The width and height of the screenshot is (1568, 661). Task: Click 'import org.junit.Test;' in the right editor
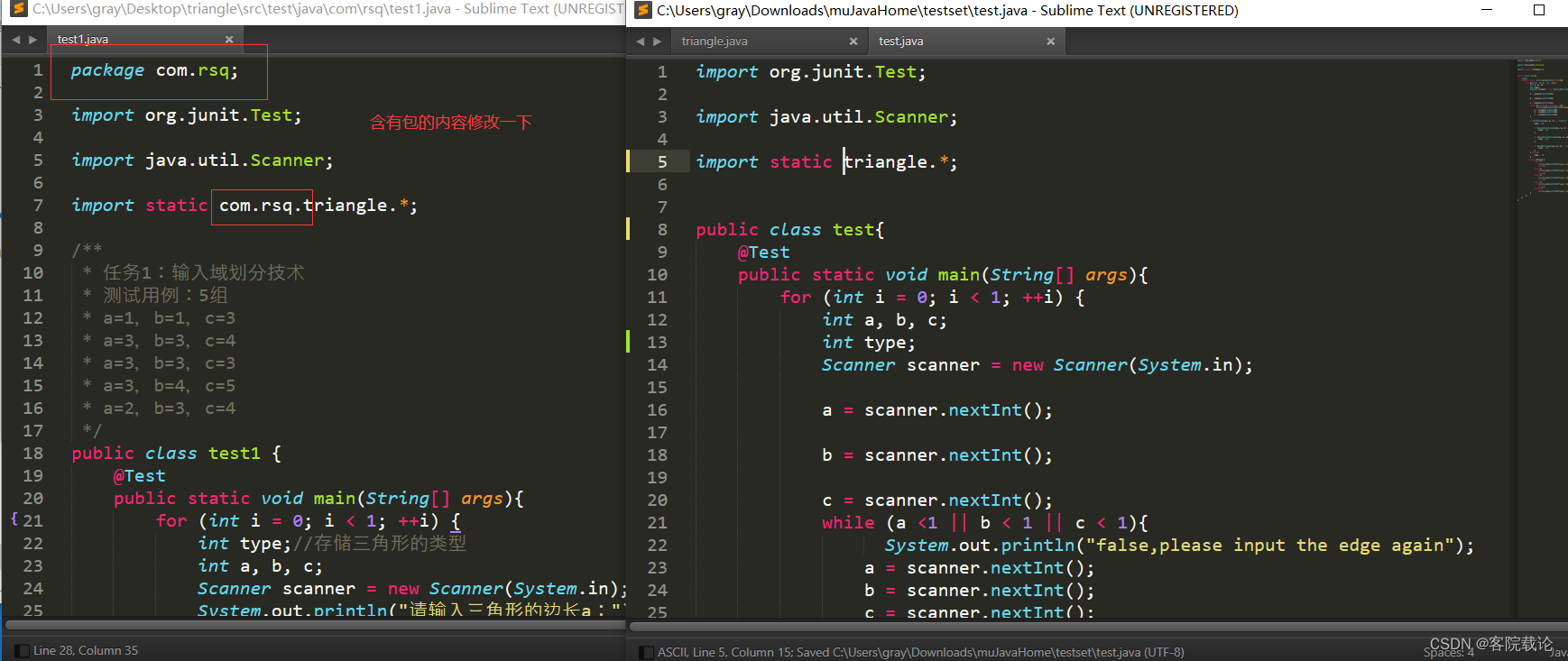coord(811,72)
